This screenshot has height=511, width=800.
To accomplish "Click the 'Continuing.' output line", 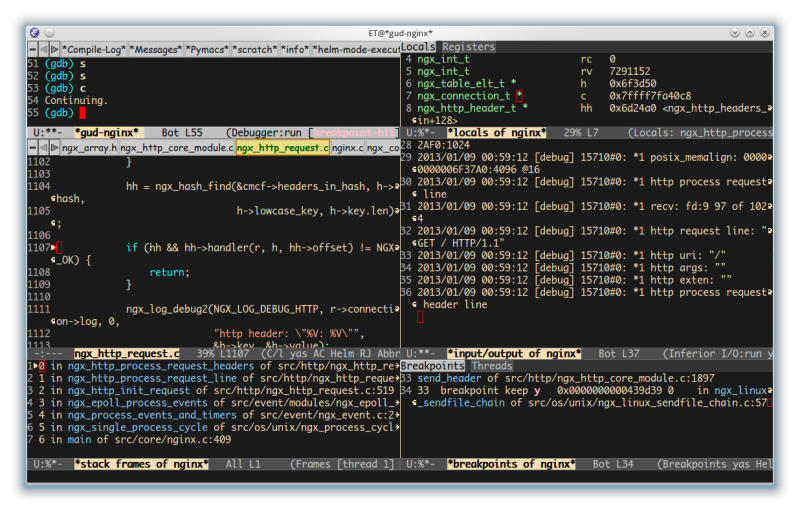I will [76, 100].
